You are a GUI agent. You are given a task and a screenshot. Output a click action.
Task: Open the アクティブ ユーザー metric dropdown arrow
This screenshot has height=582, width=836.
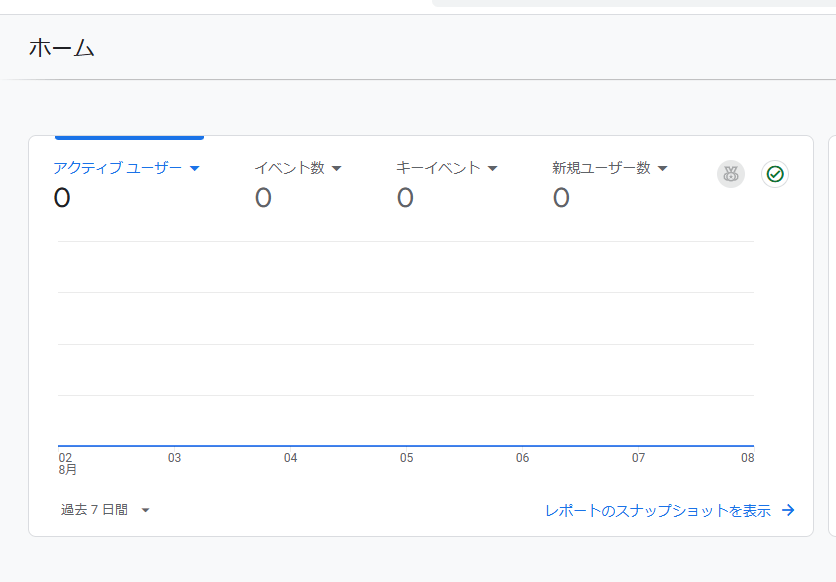[x=195, y=169]
